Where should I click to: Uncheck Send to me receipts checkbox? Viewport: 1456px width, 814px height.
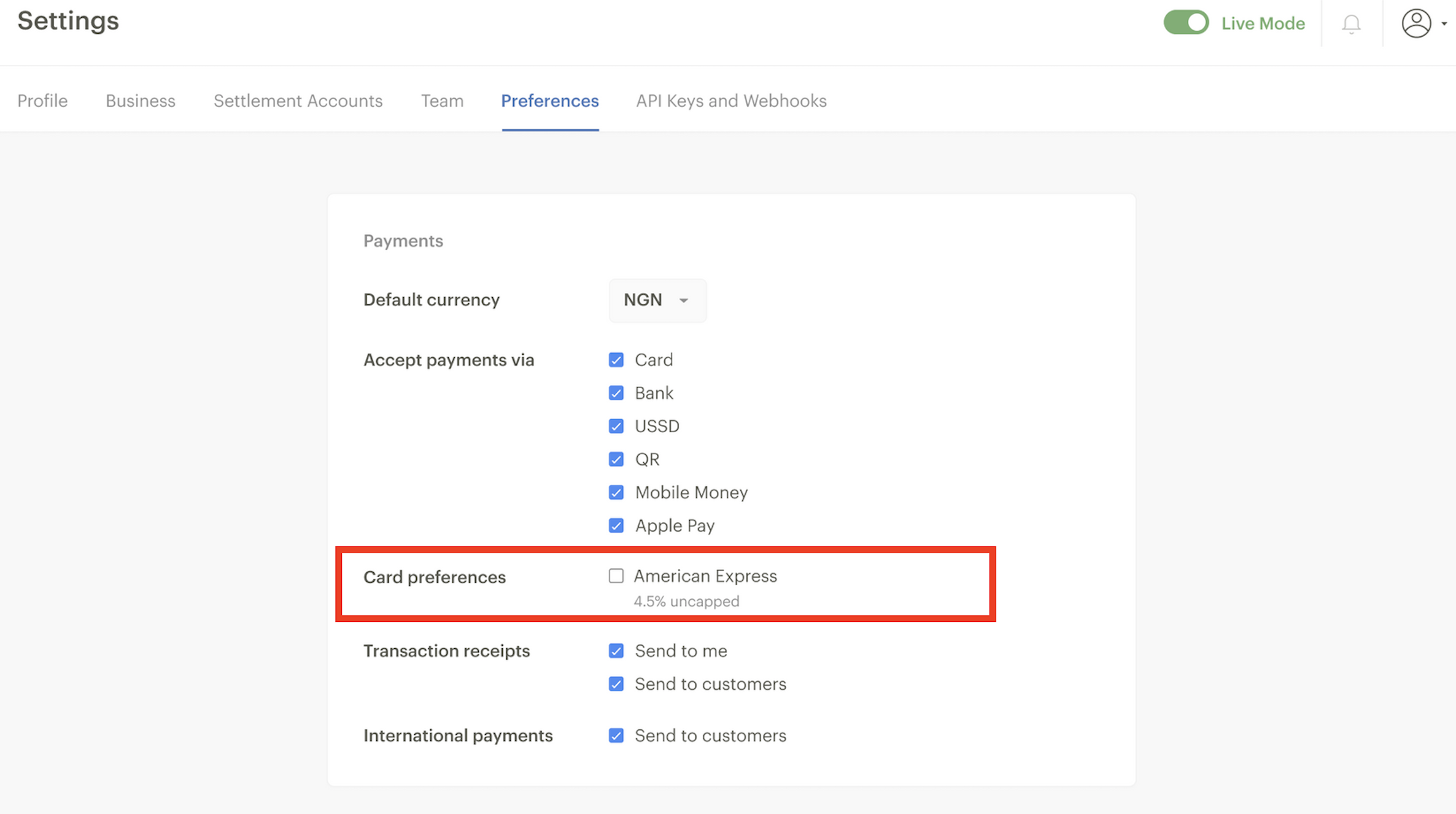coord(616,651)
